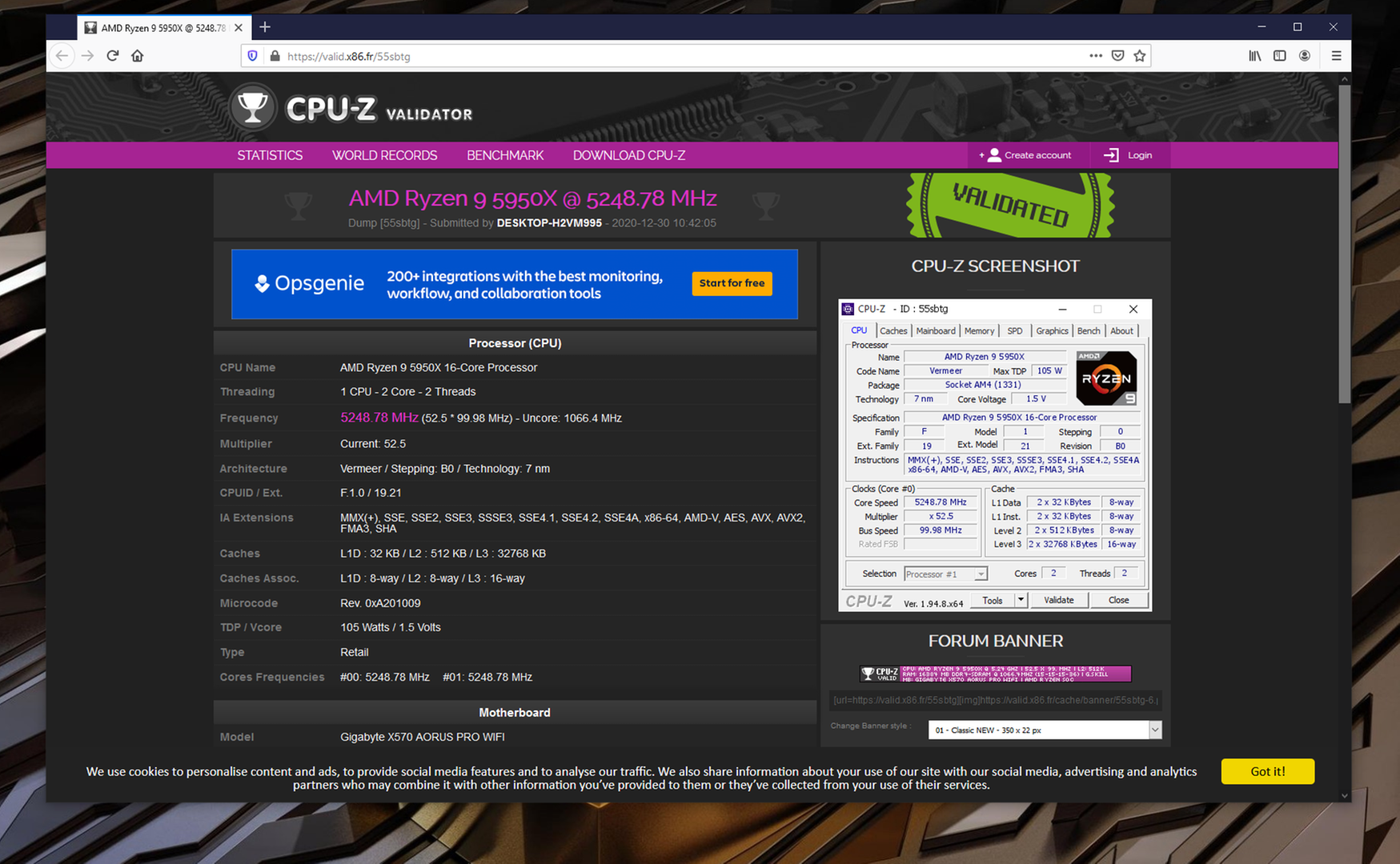Go back with the browser back arrow

(x=62, y=56)
